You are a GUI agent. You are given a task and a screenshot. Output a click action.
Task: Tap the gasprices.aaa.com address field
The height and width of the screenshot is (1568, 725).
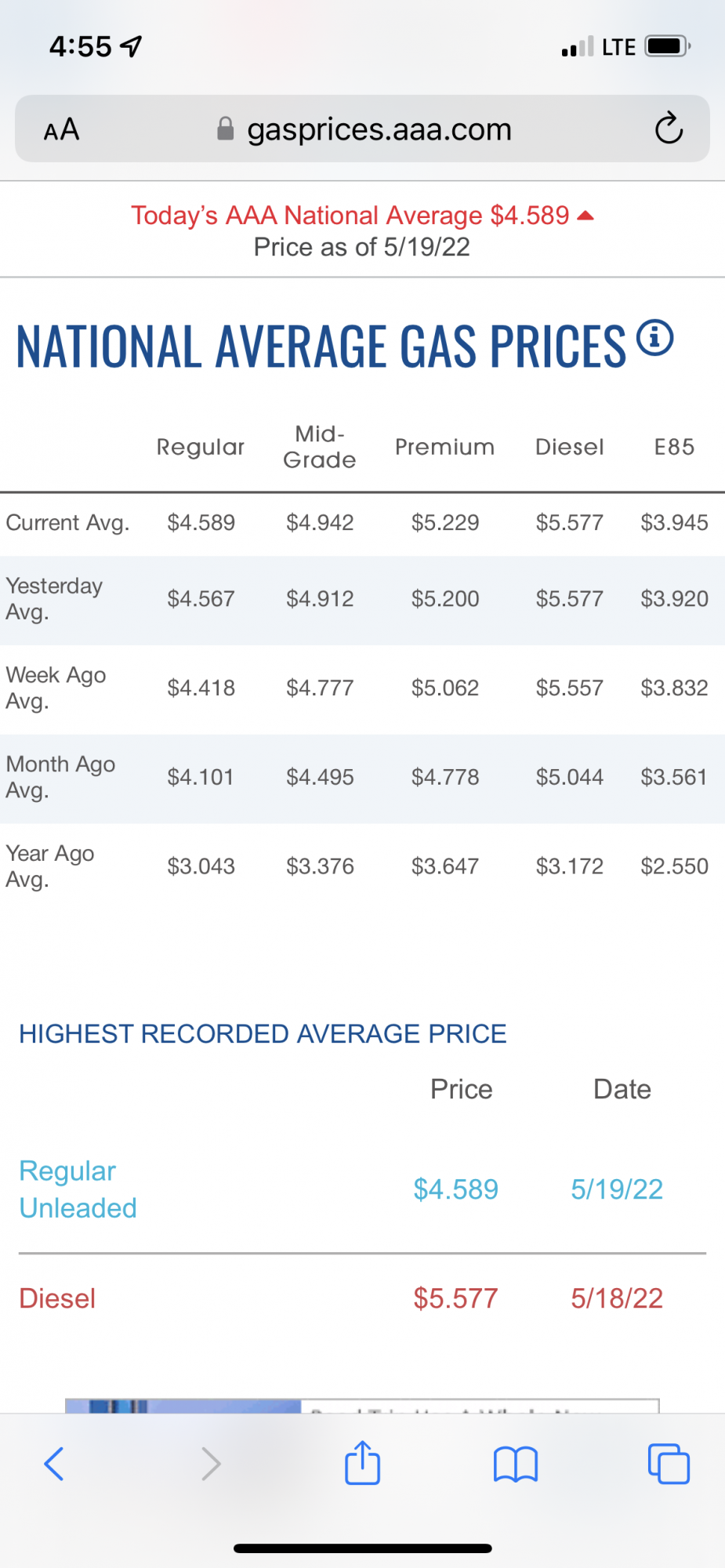(379, 129)
